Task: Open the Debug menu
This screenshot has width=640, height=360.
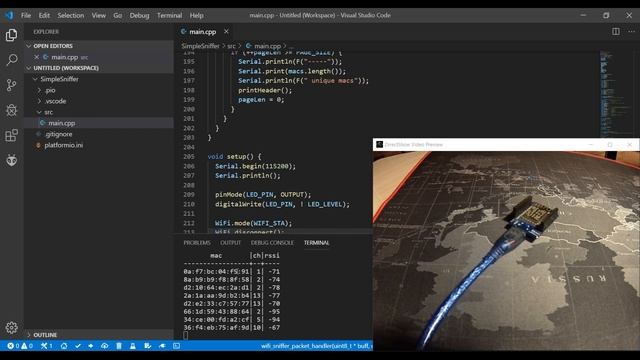Action: click(x=139, y=15)
